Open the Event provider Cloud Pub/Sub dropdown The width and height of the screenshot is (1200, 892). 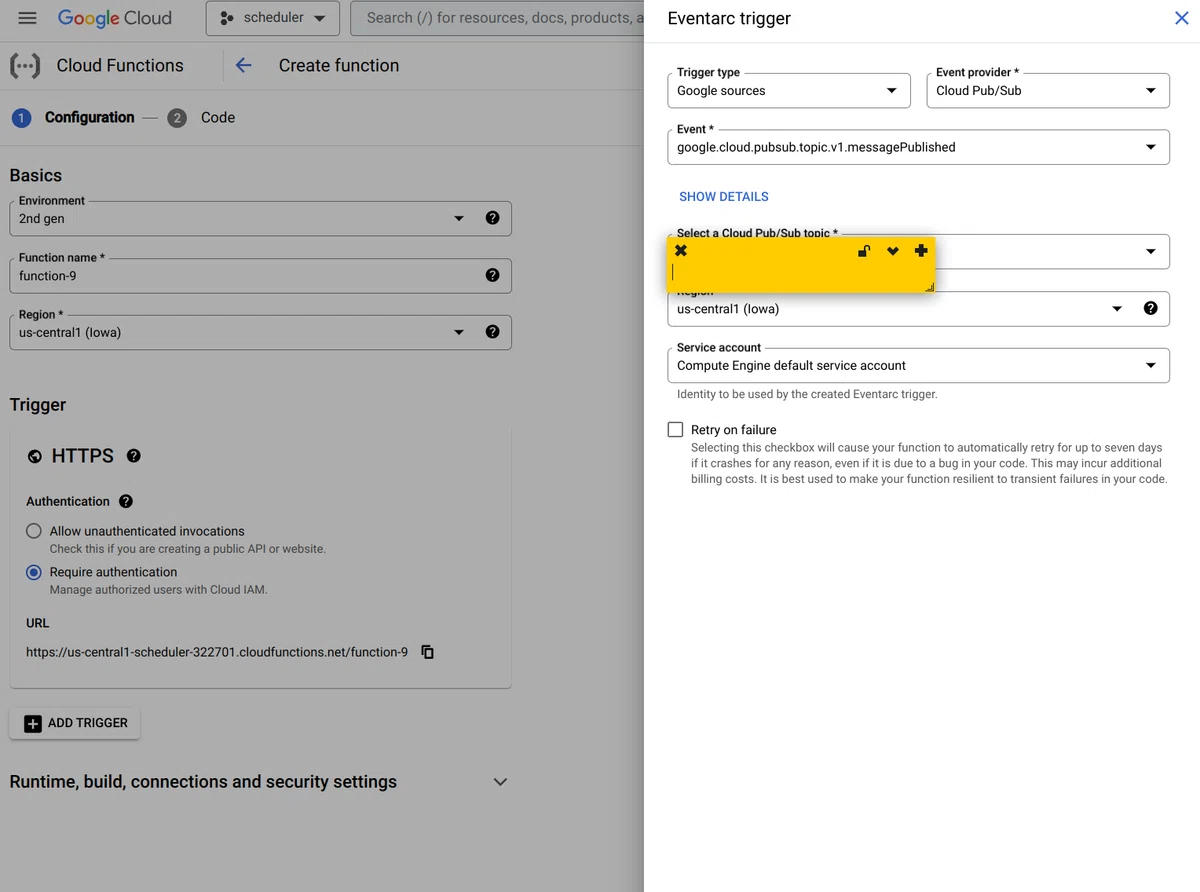pos(1048,90)
